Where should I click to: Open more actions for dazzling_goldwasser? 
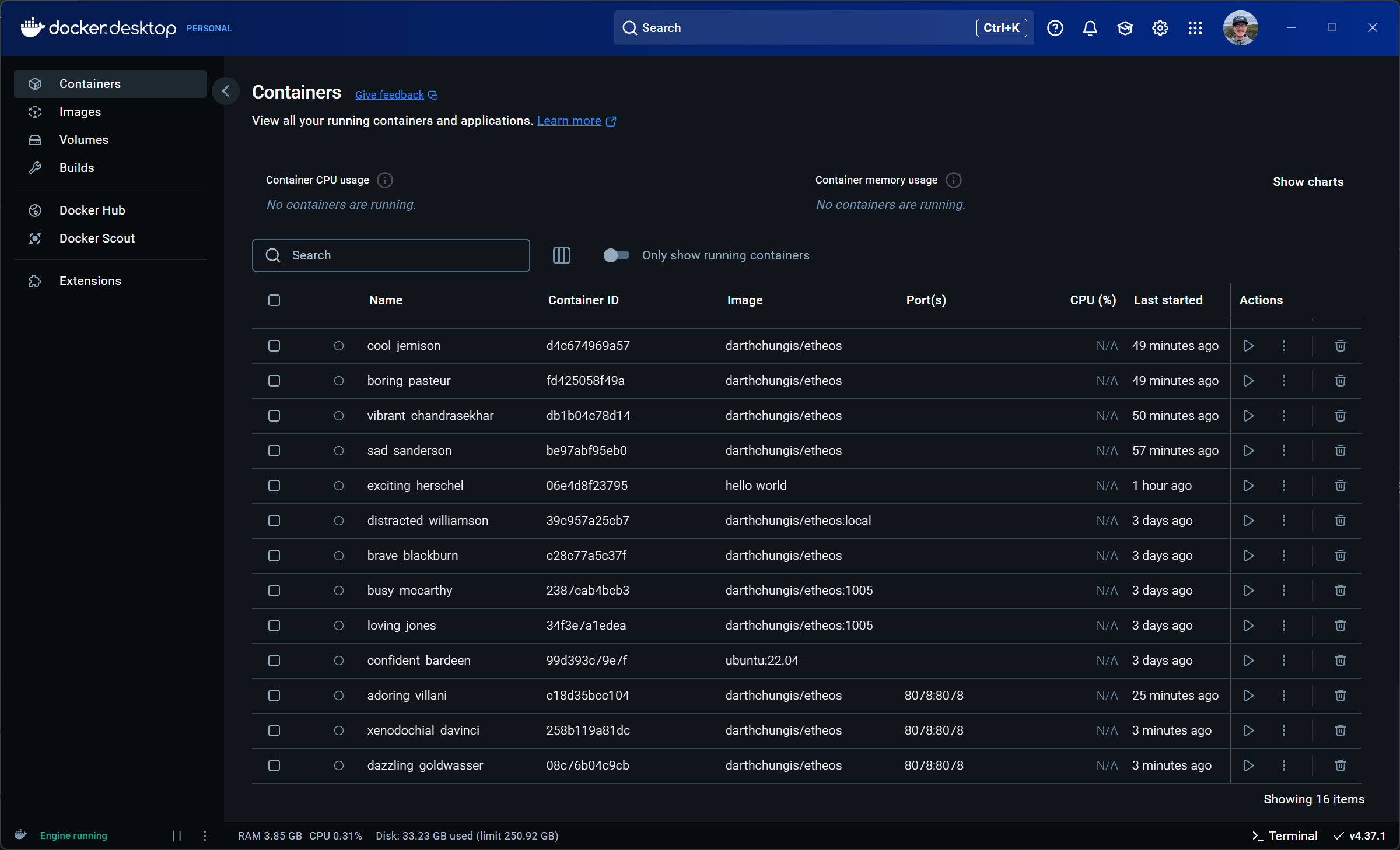(x=1283, y=765)
